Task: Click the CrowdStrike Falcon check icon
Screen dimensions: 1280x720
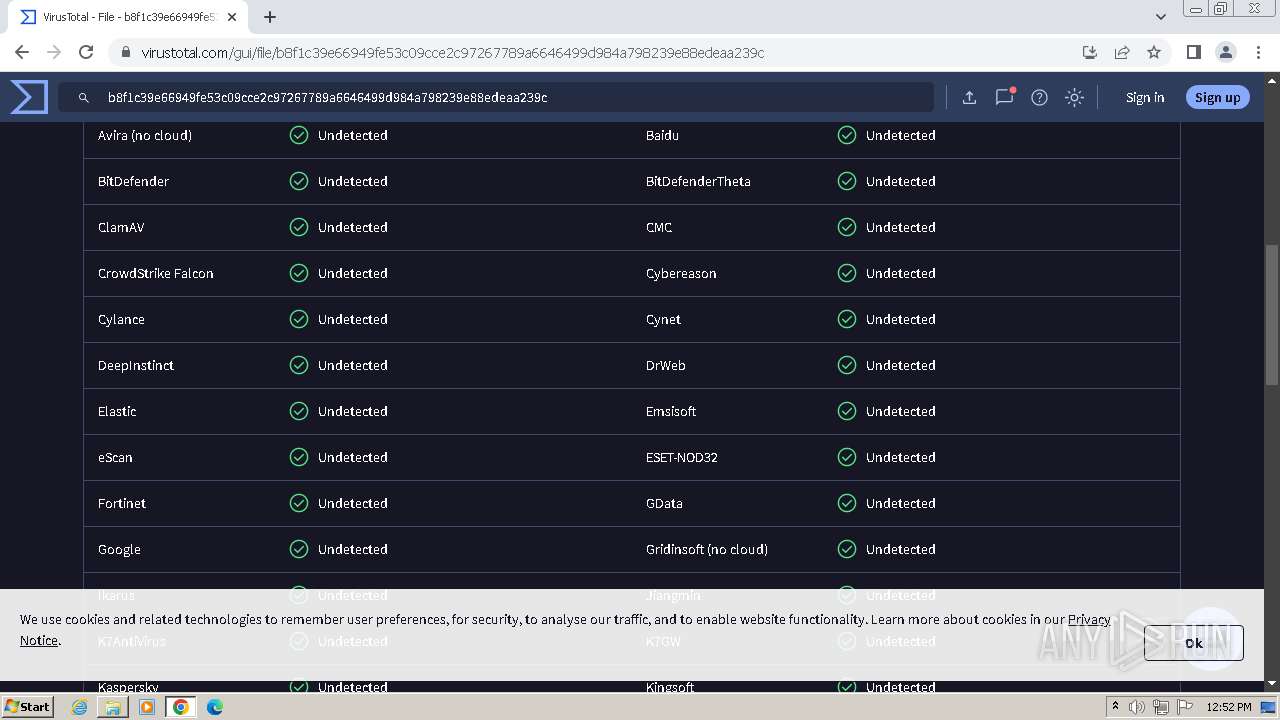Action: pyautogui.click(x=299, y=273)
